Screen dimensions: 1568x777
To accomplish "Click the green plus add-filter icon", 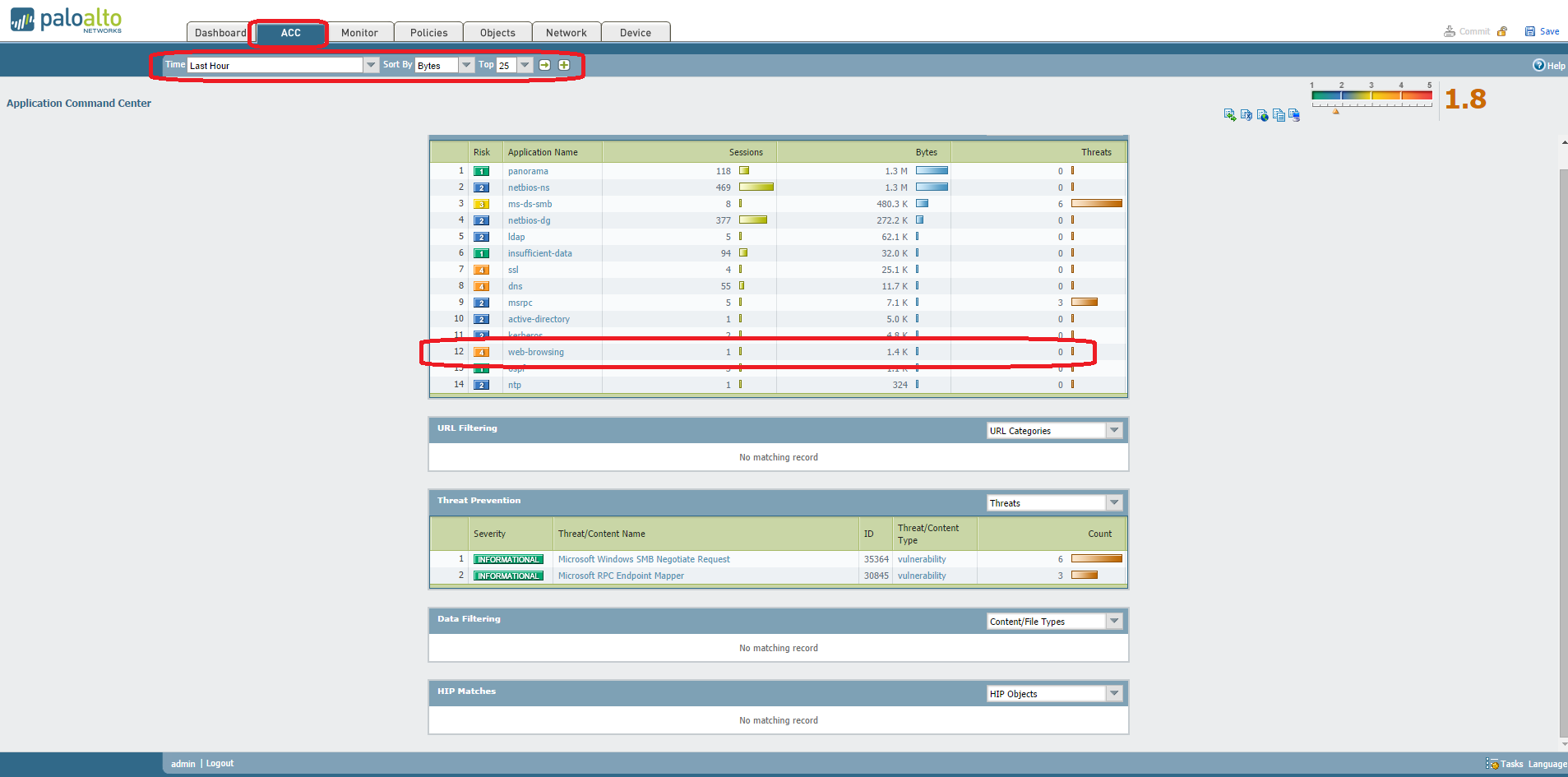I will (564, 65).
